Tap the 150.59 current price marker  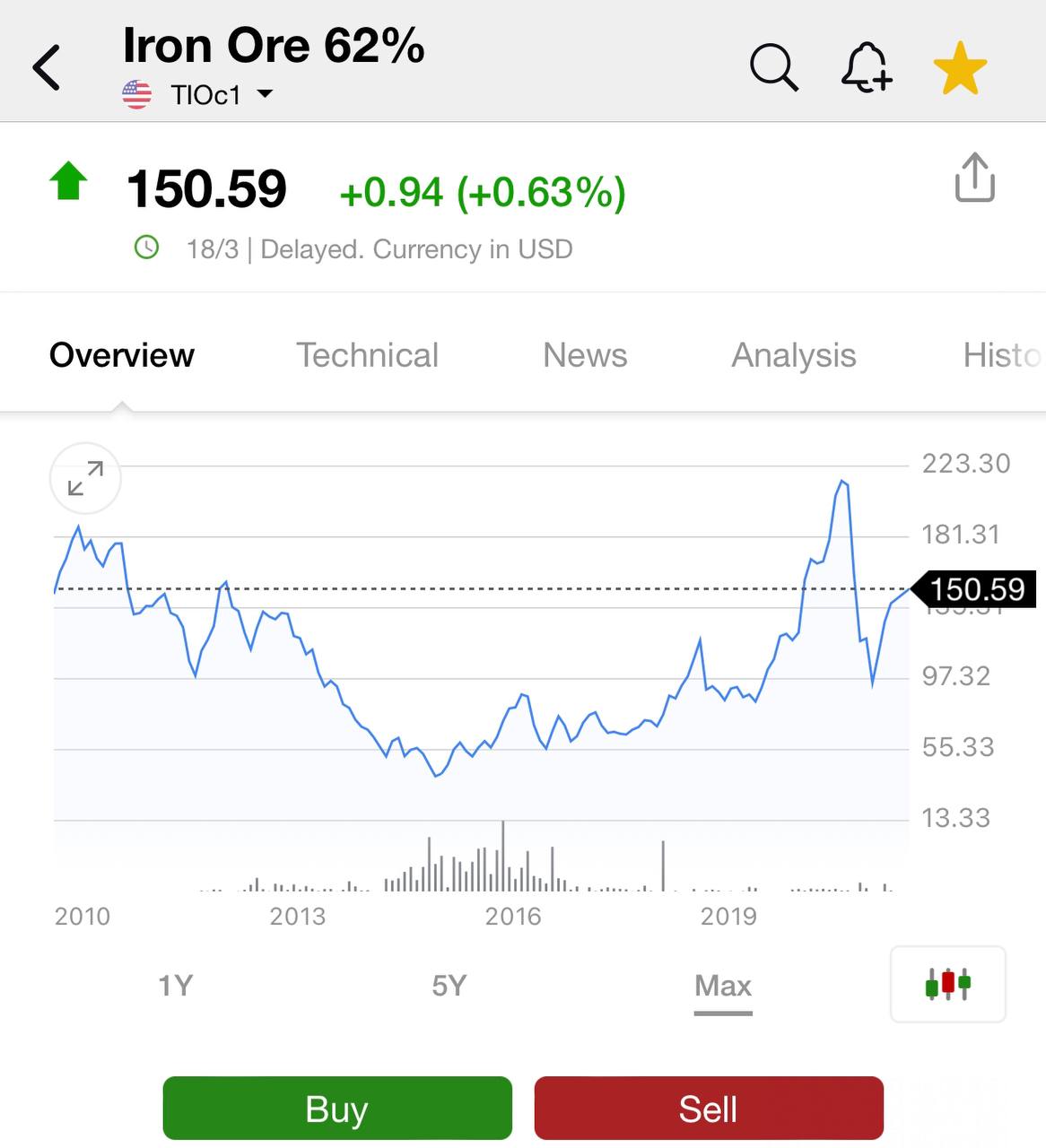(x=975, y=589)
